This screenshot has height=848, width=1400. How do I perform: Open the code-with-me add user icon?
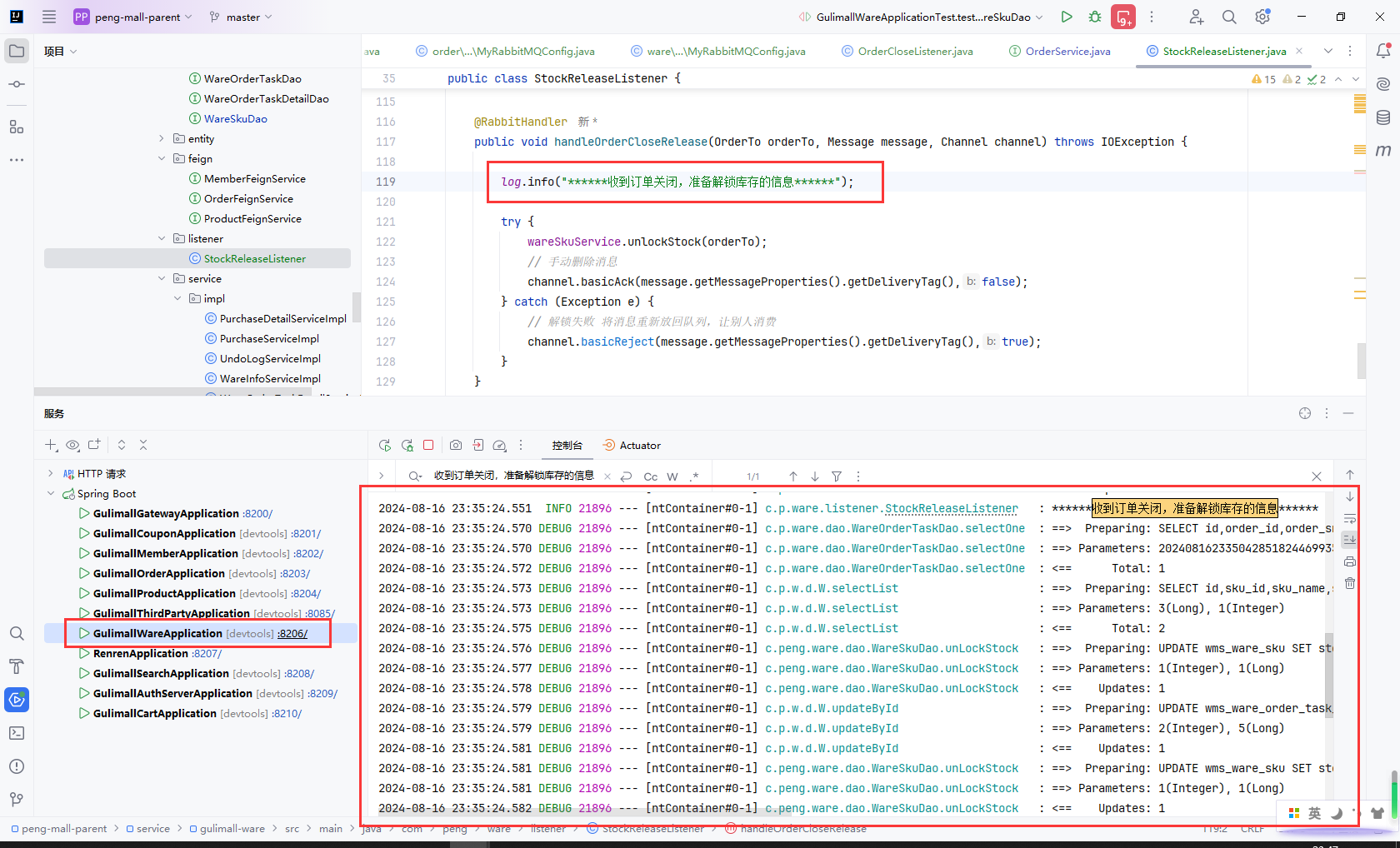tap(1196, 17)
